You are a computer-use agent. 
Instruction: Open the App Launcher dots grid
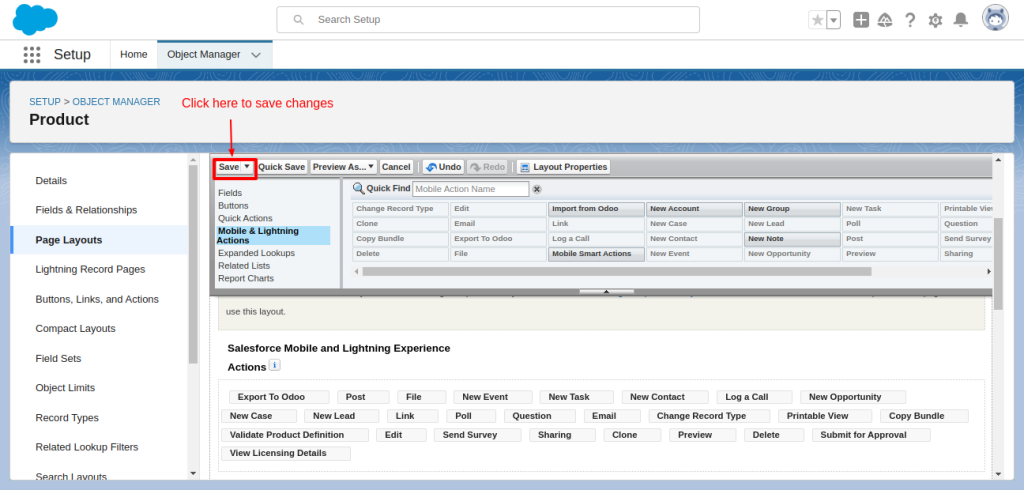tap(32, 55)
